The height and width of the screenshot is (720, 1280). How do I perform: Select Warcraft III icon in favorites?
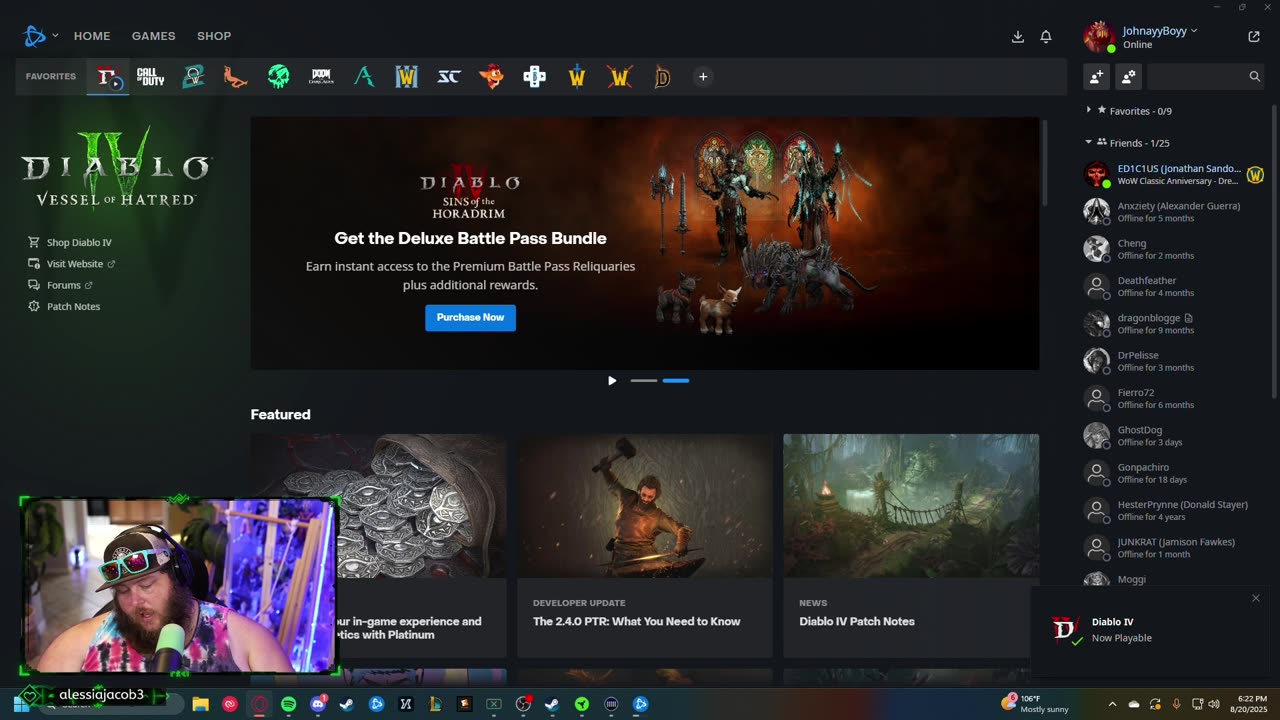pos(406,77)
